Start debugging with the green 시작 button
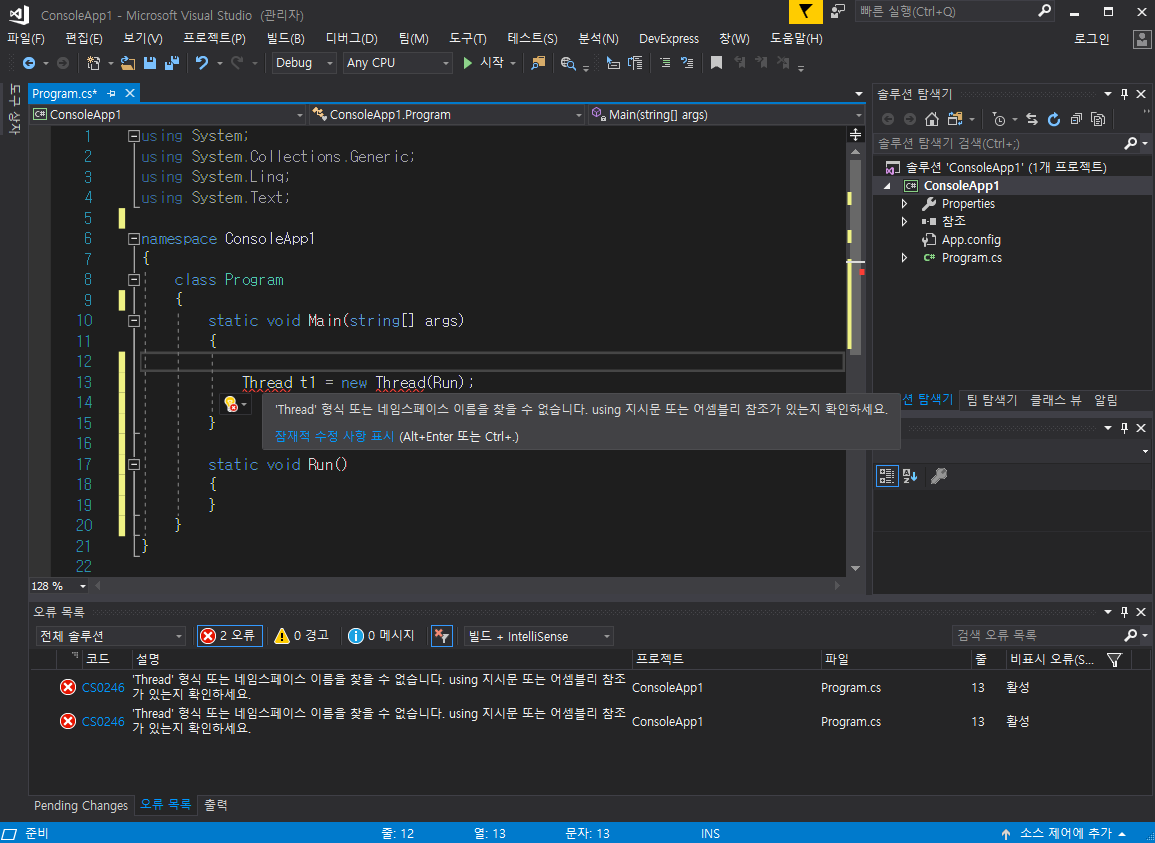 click(483, 63)
